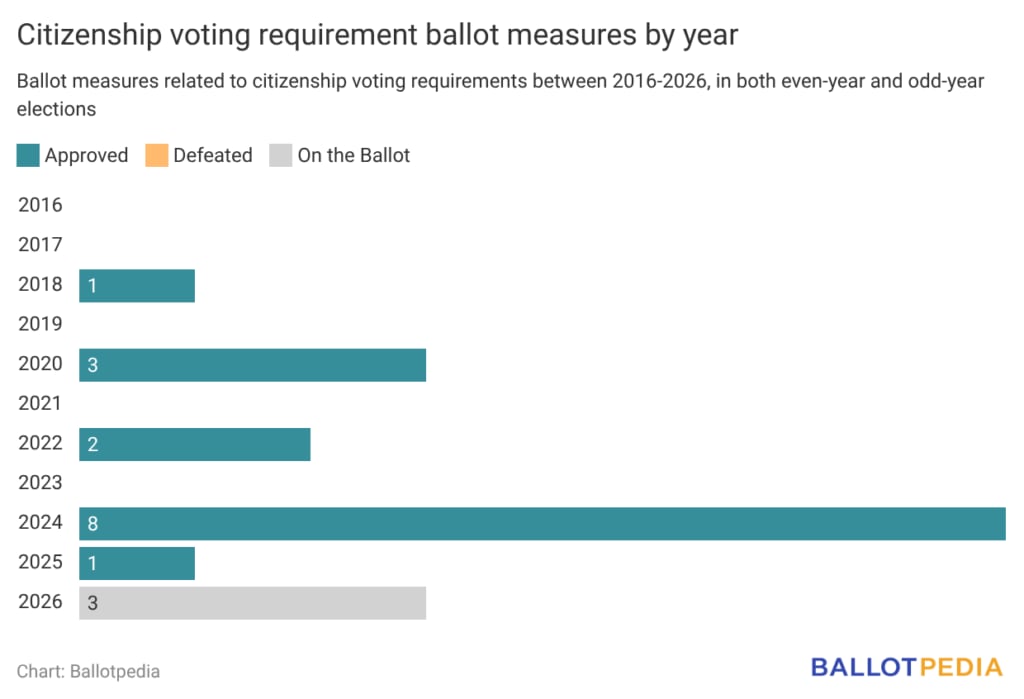Click the 2016 year label
This screenshot has width=1024, height=699.
tap(40, 205)
